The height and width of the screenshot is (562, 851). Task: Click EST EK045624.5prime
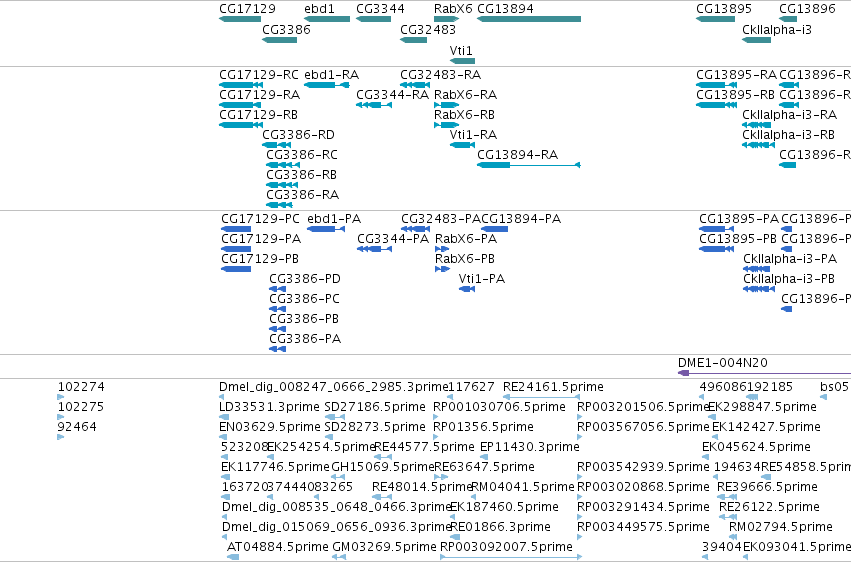click(705, 457)
